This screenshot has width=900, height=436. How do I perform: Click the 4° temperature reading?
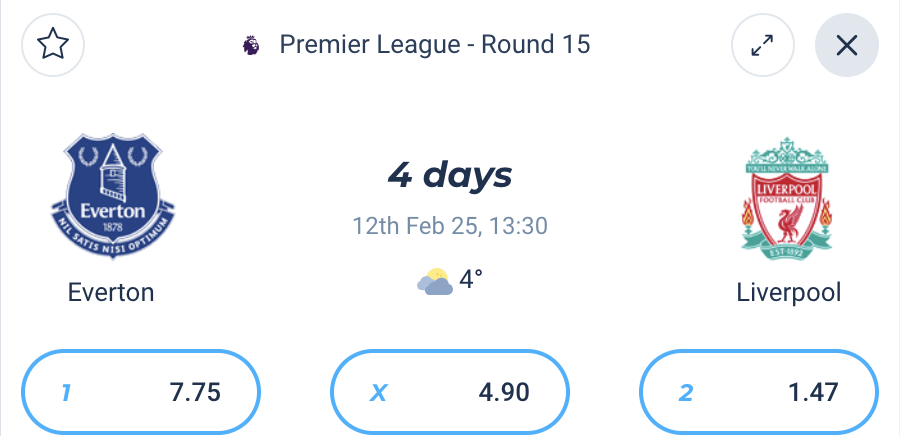click(x=471, y=280)
